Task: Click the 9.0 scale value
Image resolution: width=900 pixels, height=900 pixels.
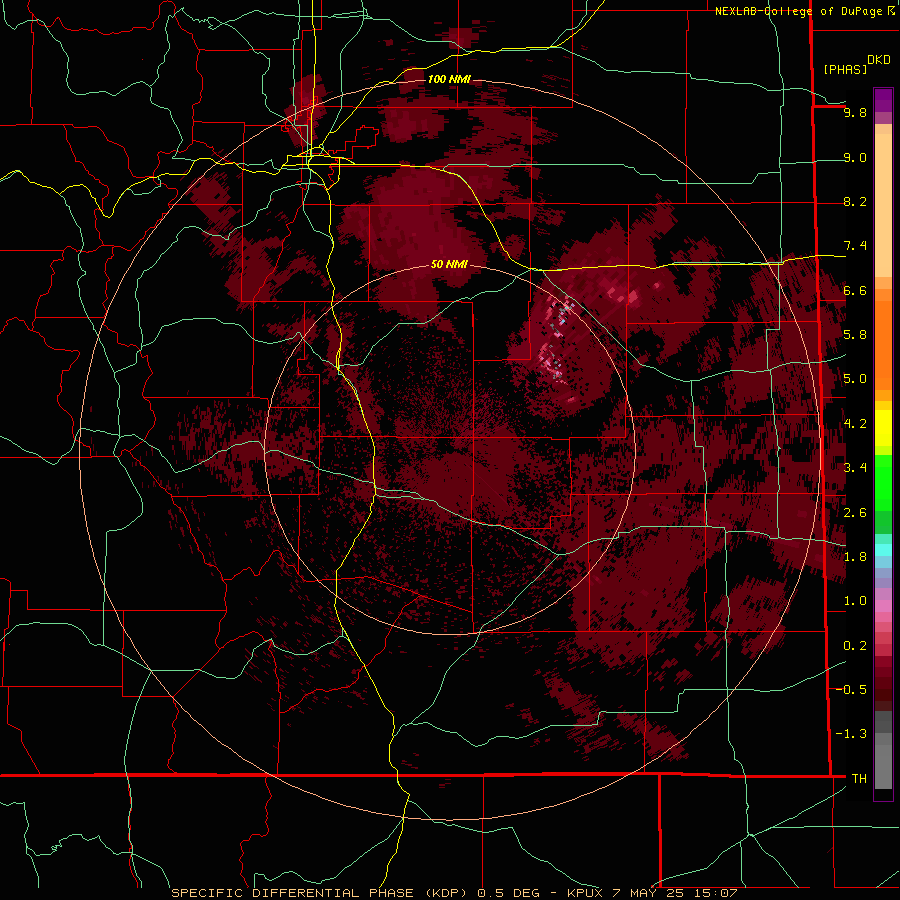Action: 855,157
